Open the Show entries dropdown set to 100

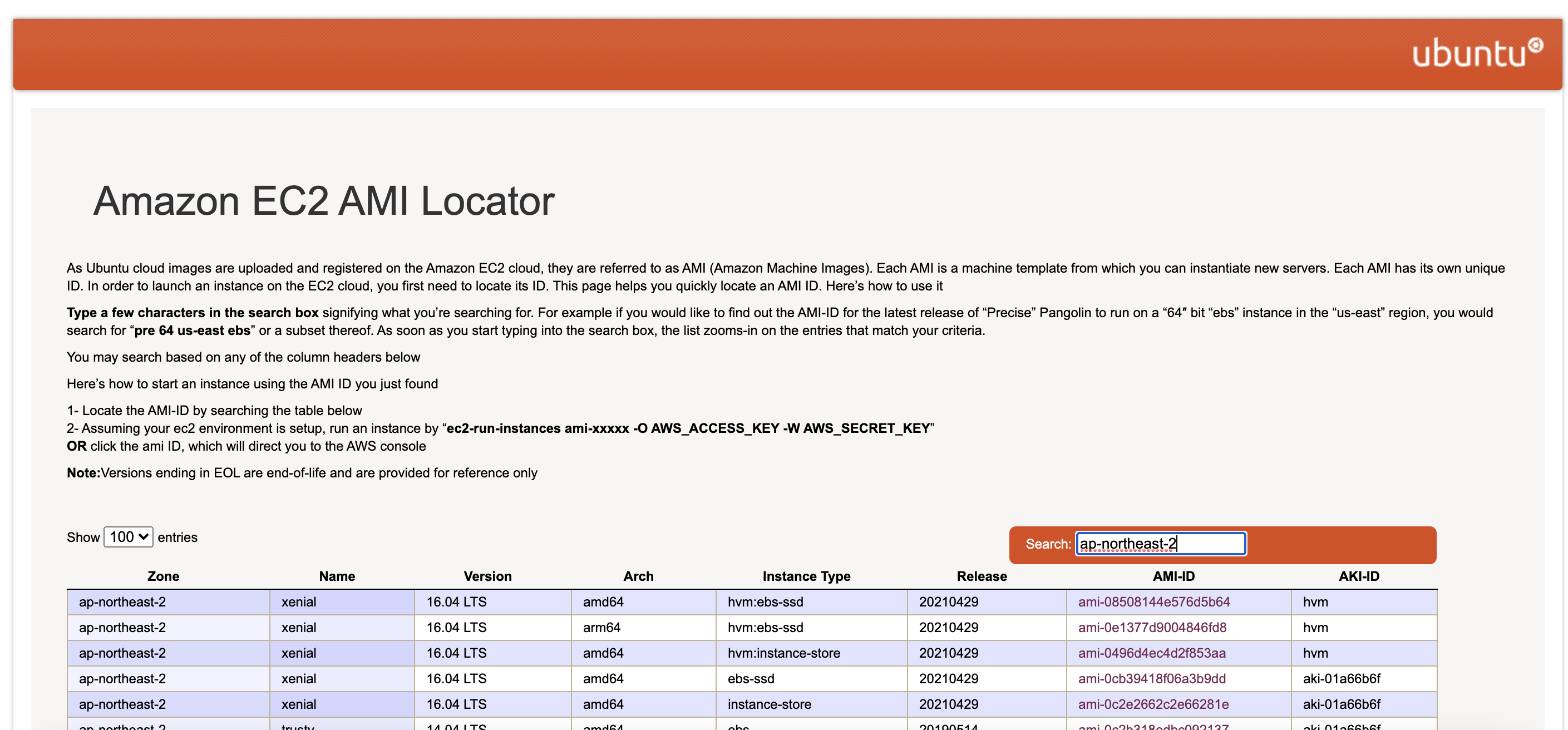click(x=129, y=537)
